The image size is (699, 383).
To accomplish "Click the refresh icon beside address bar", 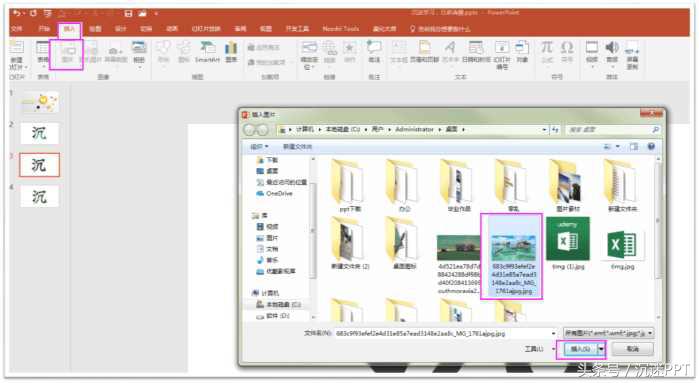I will click(555, 130).
